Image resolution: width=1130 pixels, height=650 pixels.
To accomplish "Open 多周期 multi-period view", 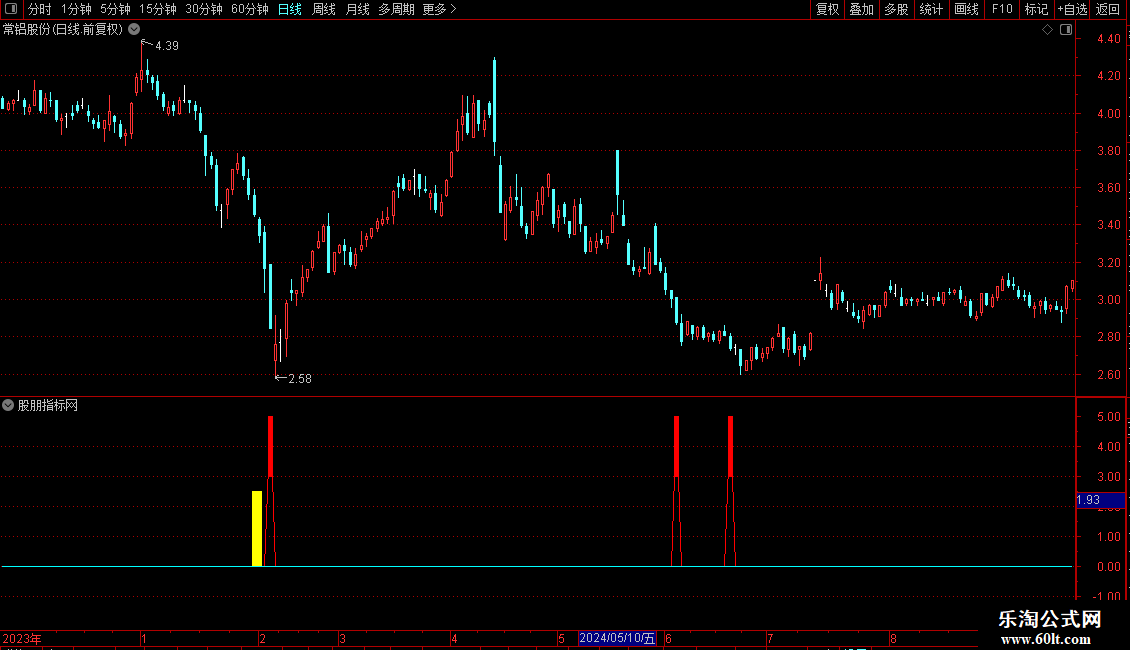I will tap(396, 9).
